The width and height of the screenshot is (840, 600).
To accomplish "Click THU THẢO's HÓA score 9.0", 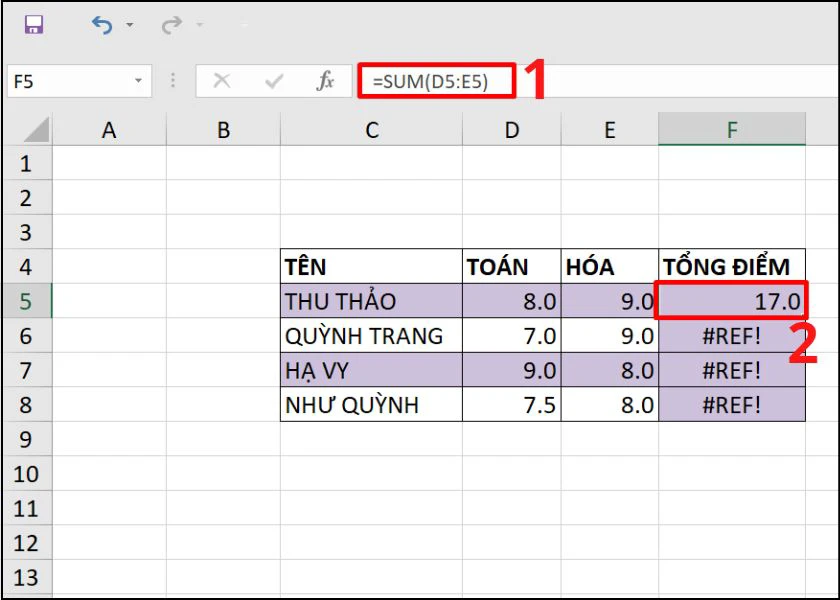I will point(610,301).
